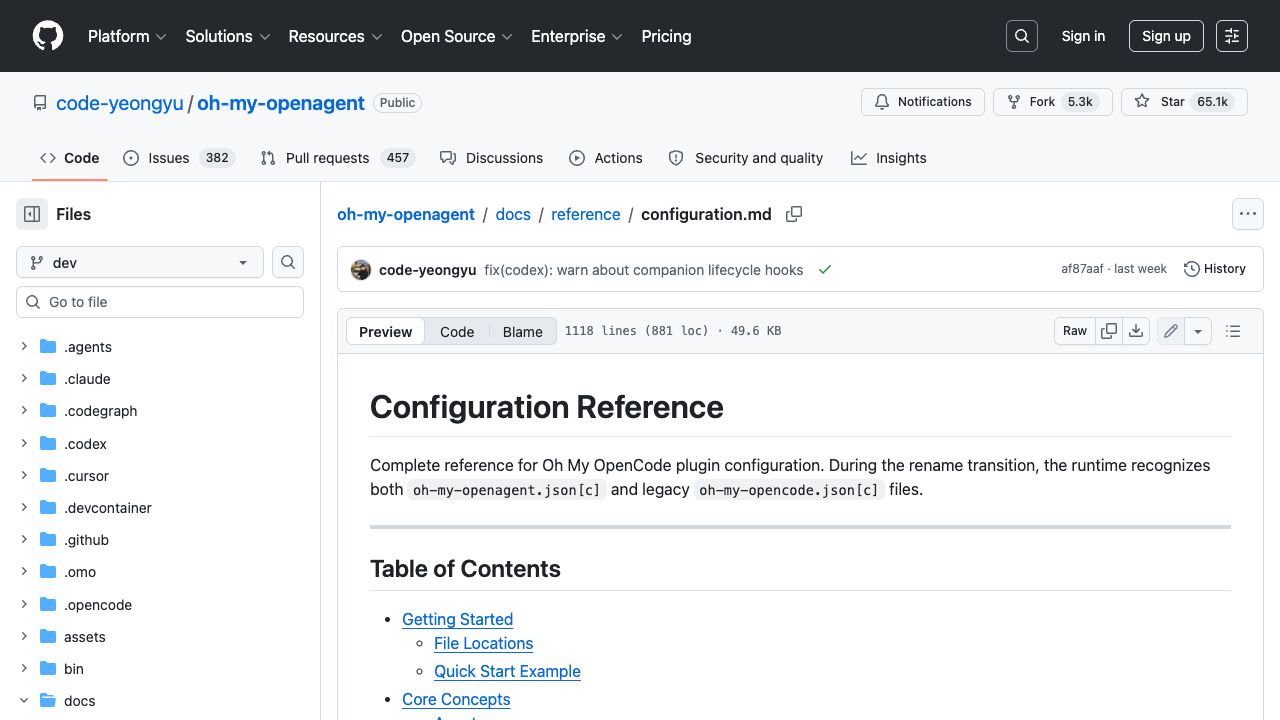Screen dimensions: 1280x720
Task: Switch file view to Blame
Action: coord(522,332)
